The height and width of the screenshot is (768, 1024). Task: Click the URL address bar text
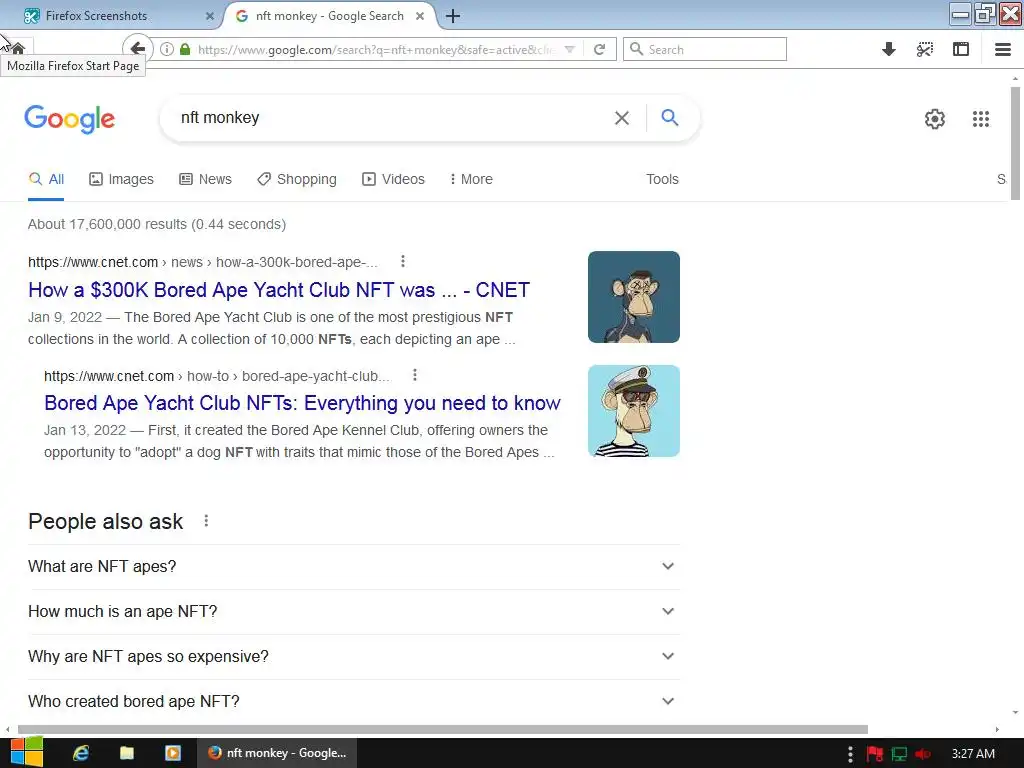point(377,50)
